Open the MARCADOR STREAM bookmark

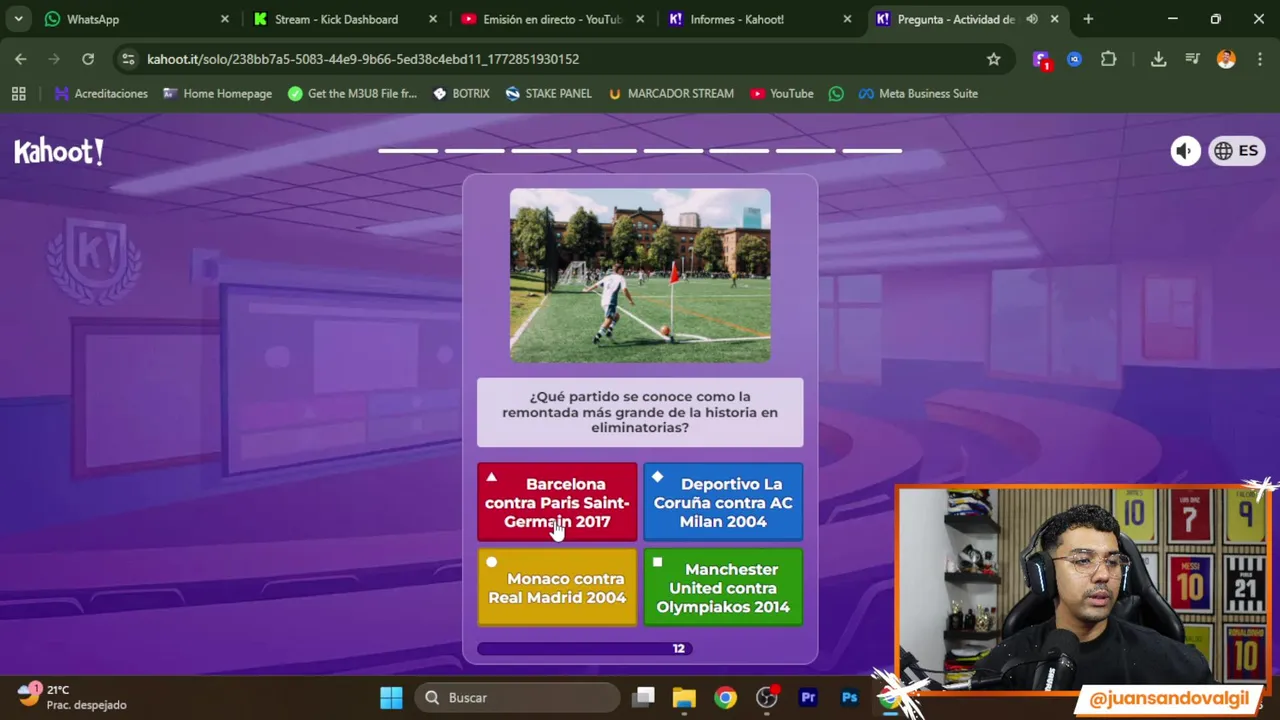point(670,93)
